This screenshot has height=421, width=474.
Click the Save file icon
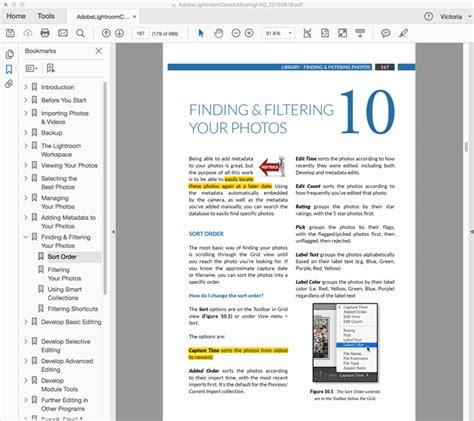10,33
